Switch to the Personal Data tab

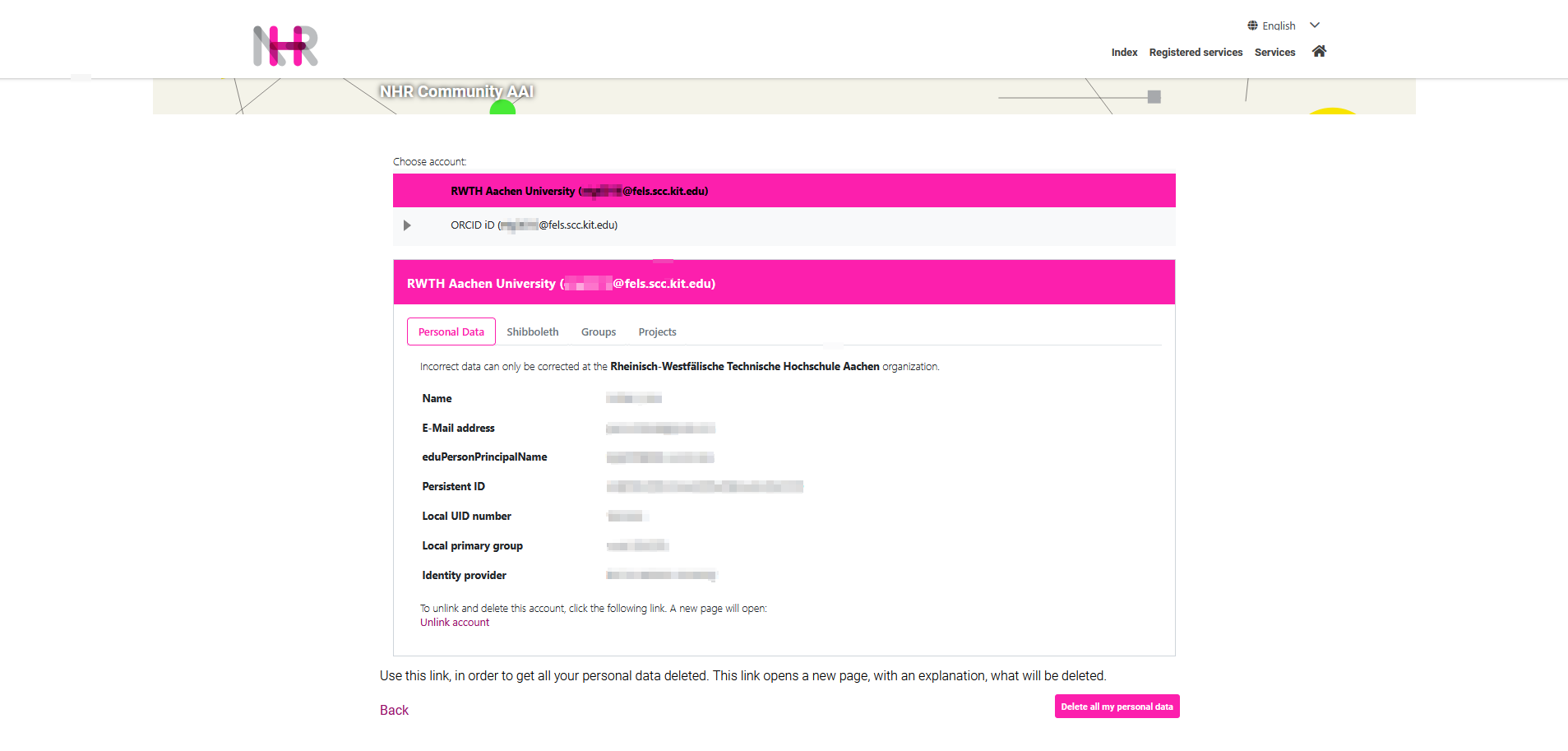click(x=451, y=331)
